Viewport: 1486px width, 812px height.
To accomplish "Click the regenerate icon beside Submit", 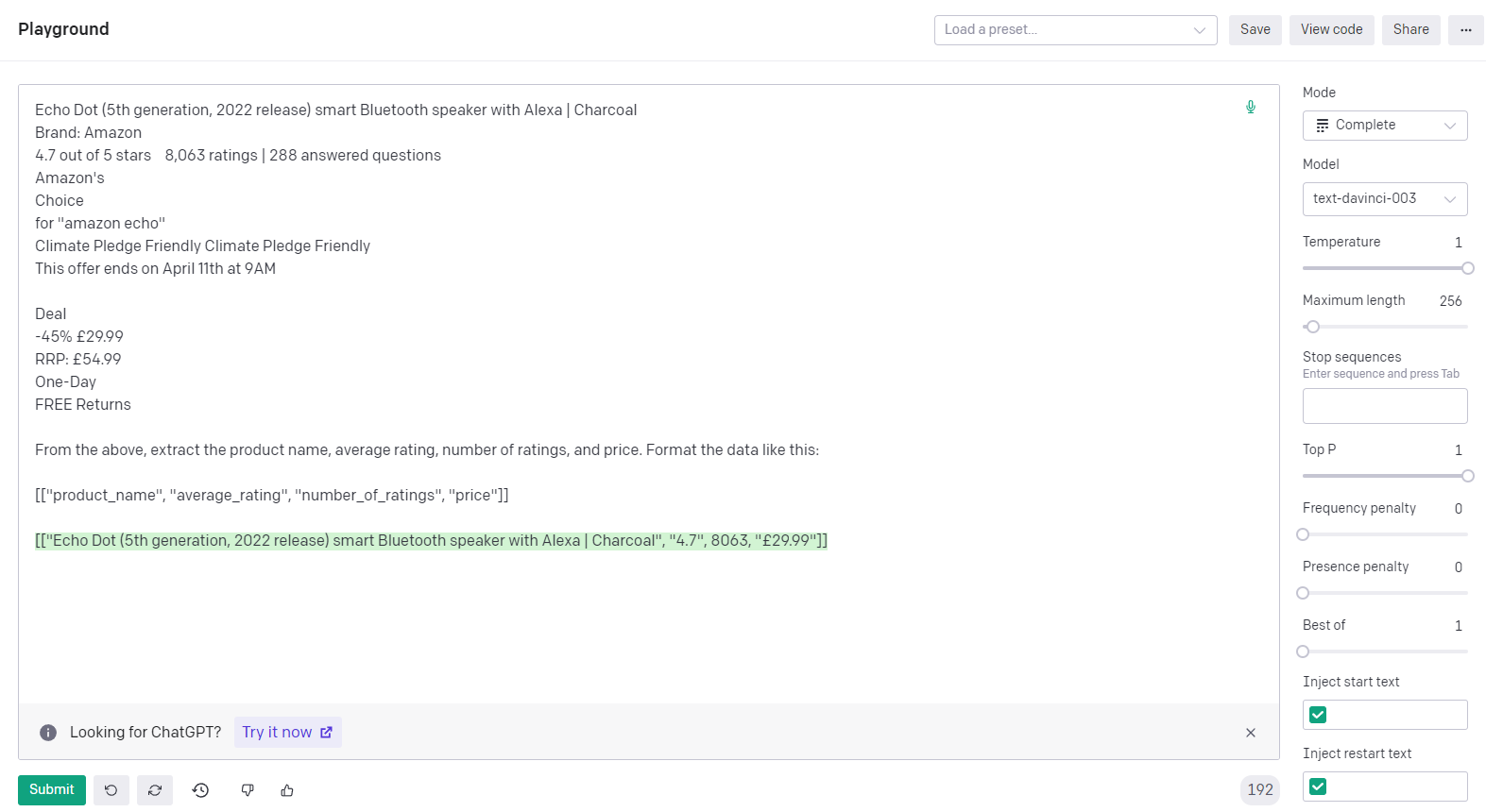I will (155, 790).
